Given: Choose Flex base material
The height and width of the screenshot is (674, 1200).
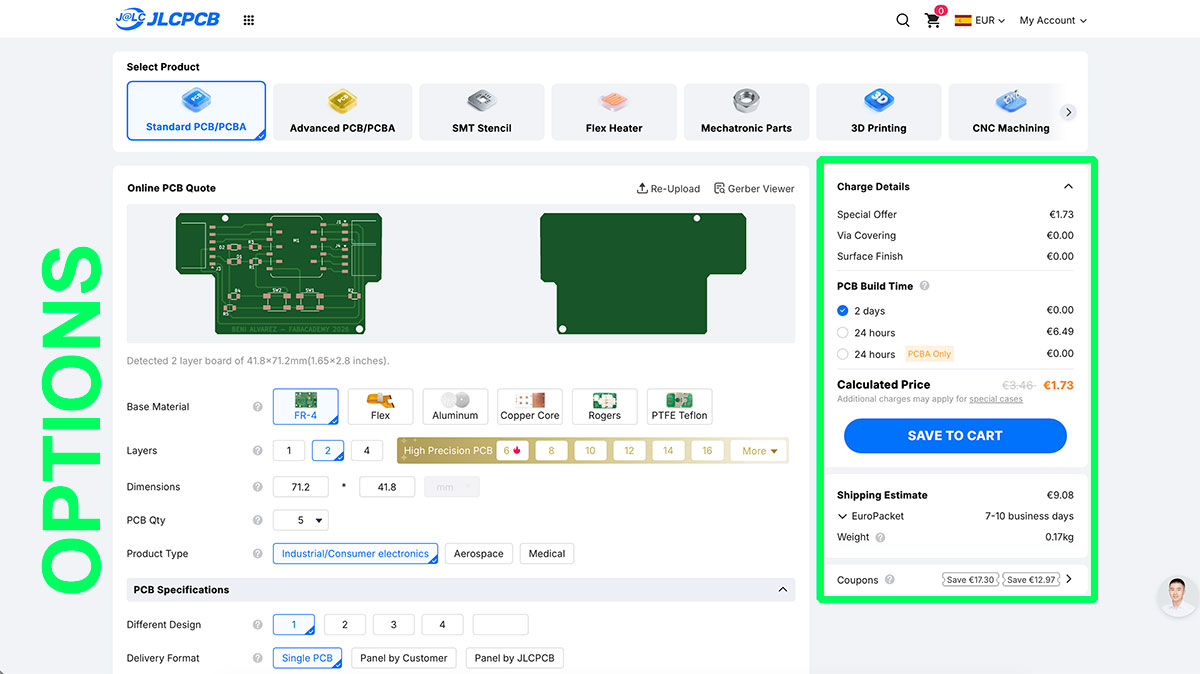Looking at the screenshot, I should tap(380, 406).
